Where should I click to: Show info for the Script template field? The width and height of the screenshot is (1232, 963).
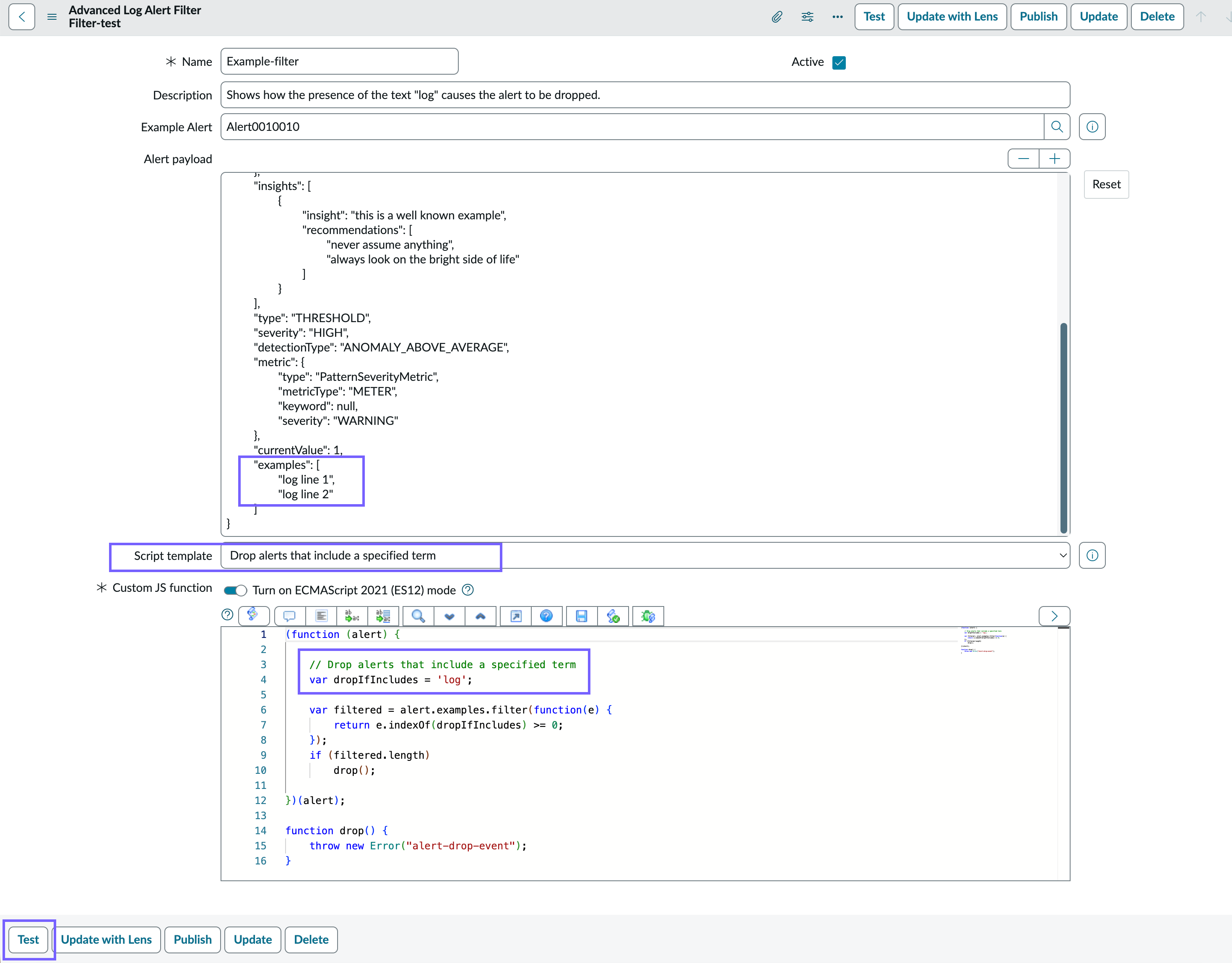pos(1092,556)
